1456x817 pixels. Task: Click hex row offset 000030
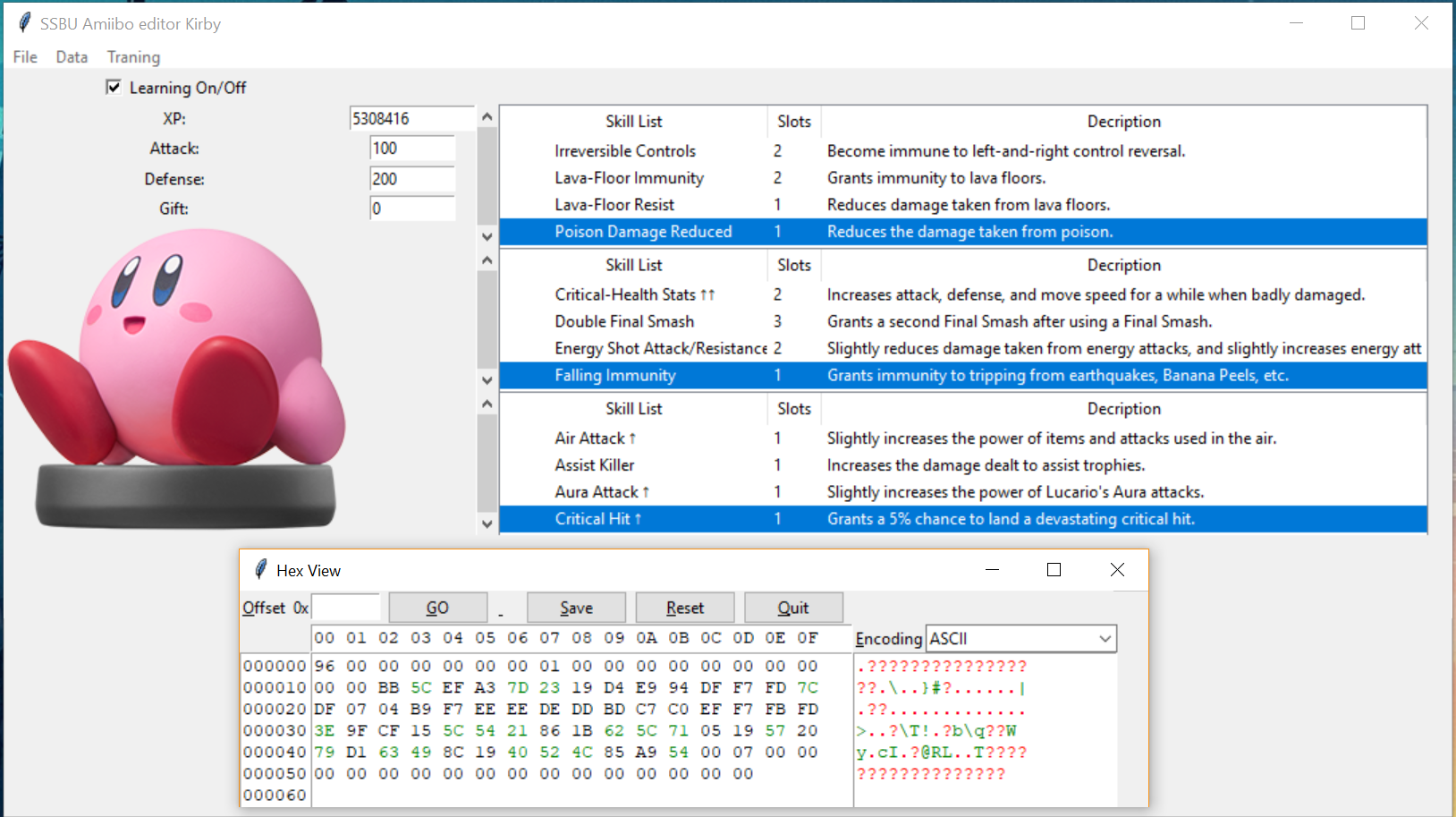(275, 731)
